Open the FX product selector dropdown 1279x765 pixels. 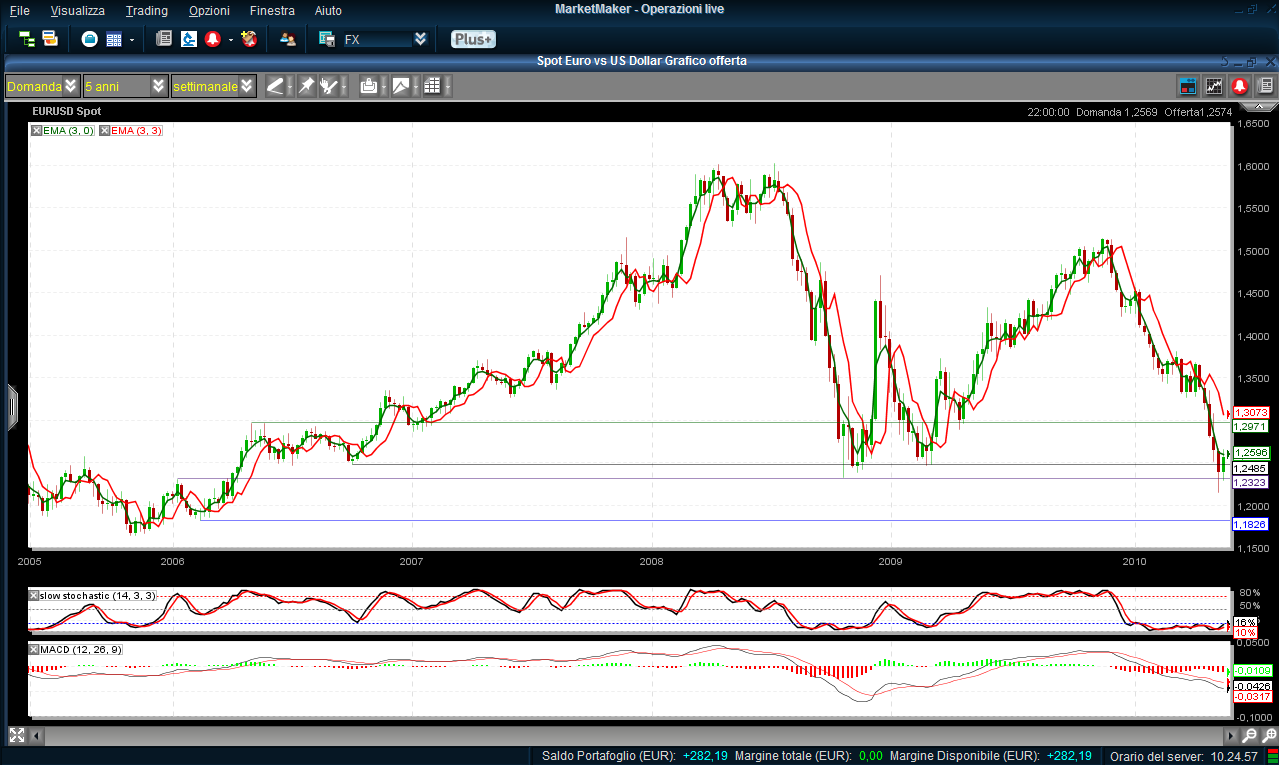click(x=420, y=39)
